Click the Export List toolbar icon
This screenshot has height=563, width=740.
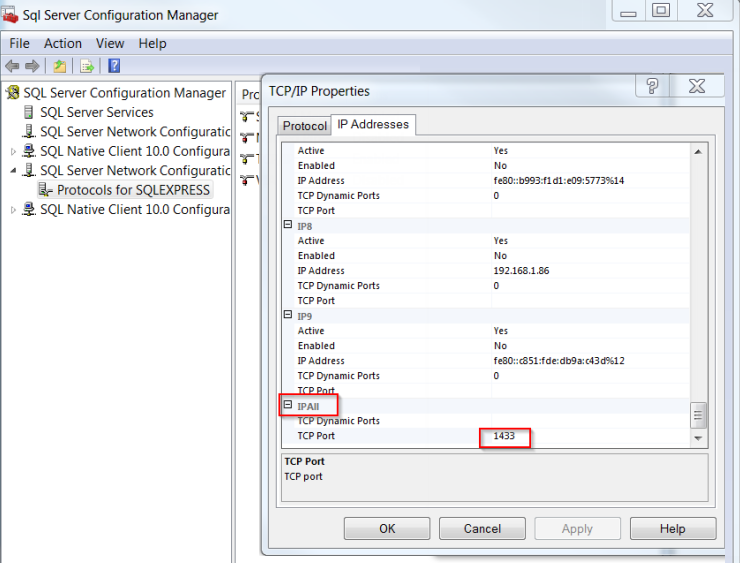click(87, 66)
